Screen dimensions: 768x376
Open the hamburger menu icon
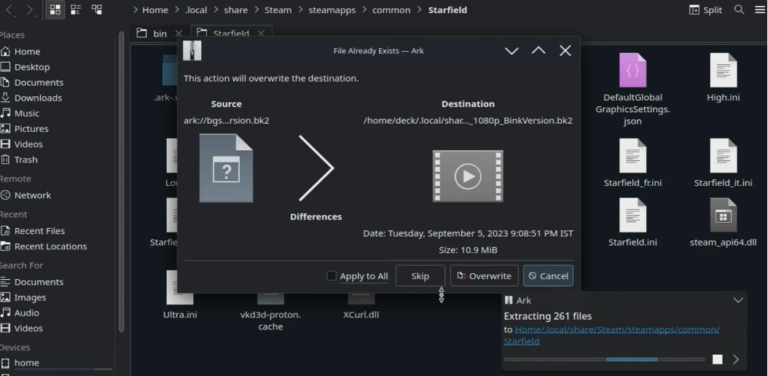(760, 10)
